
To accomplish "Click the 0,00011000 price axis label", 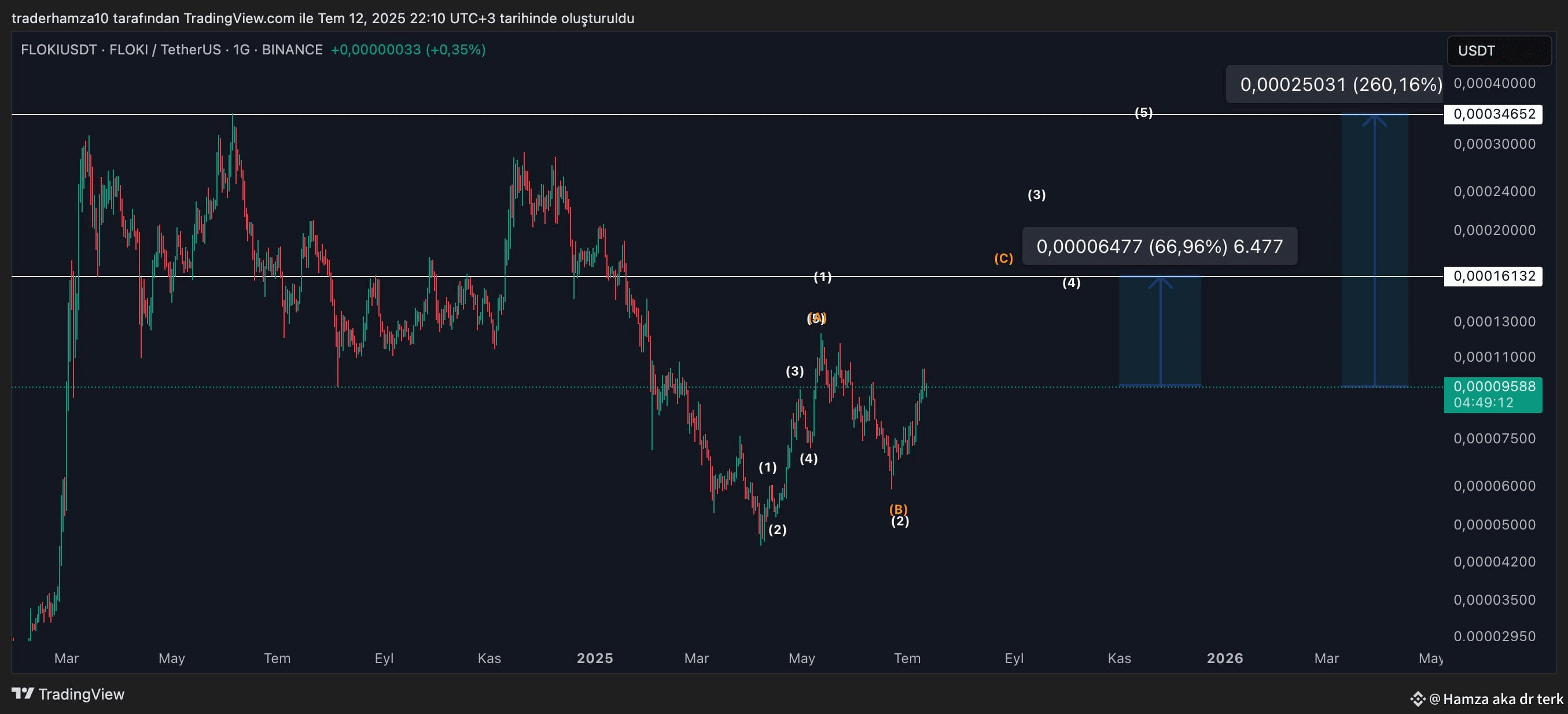I will click(1495, 356).
